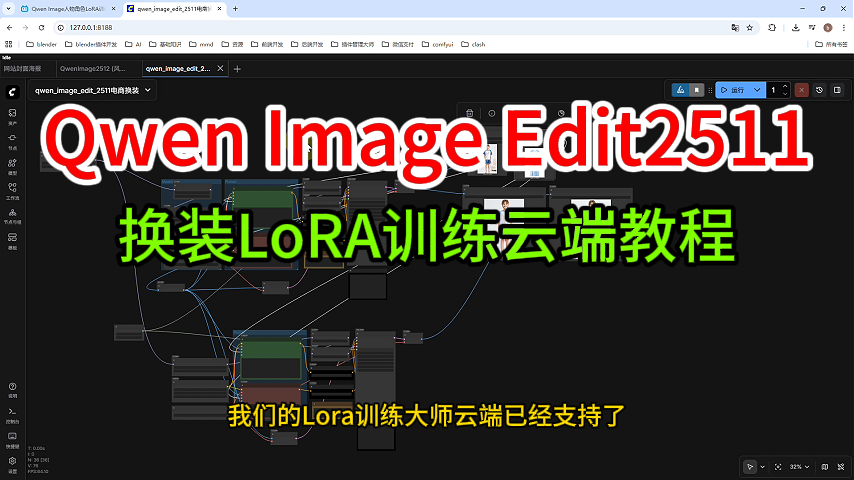Open the queue history clock icon
This screenshot has width=854, height=480.
point(819,90)
